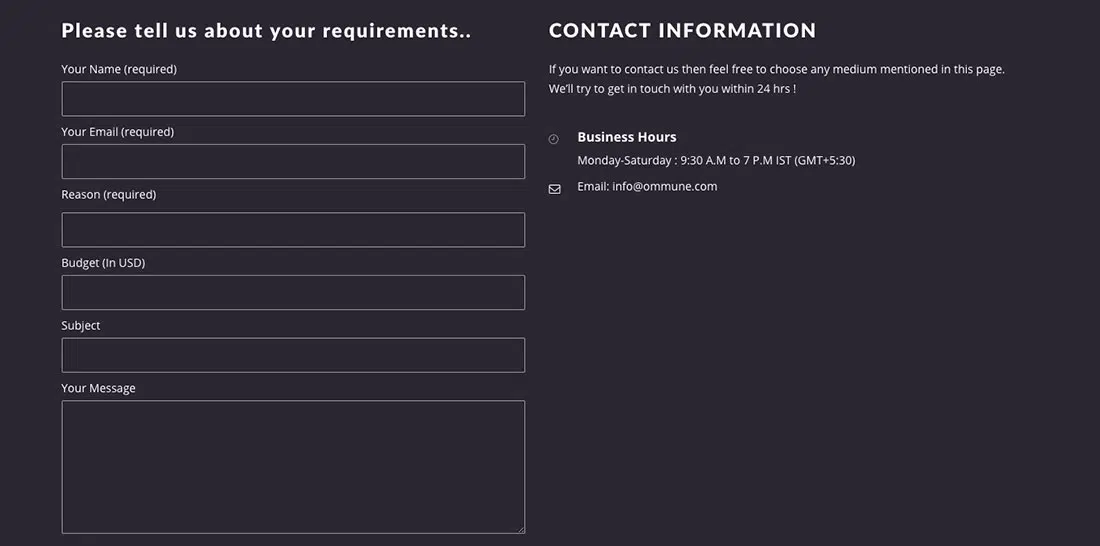Click the "CONTACT INFORMATION" heading

682,31
